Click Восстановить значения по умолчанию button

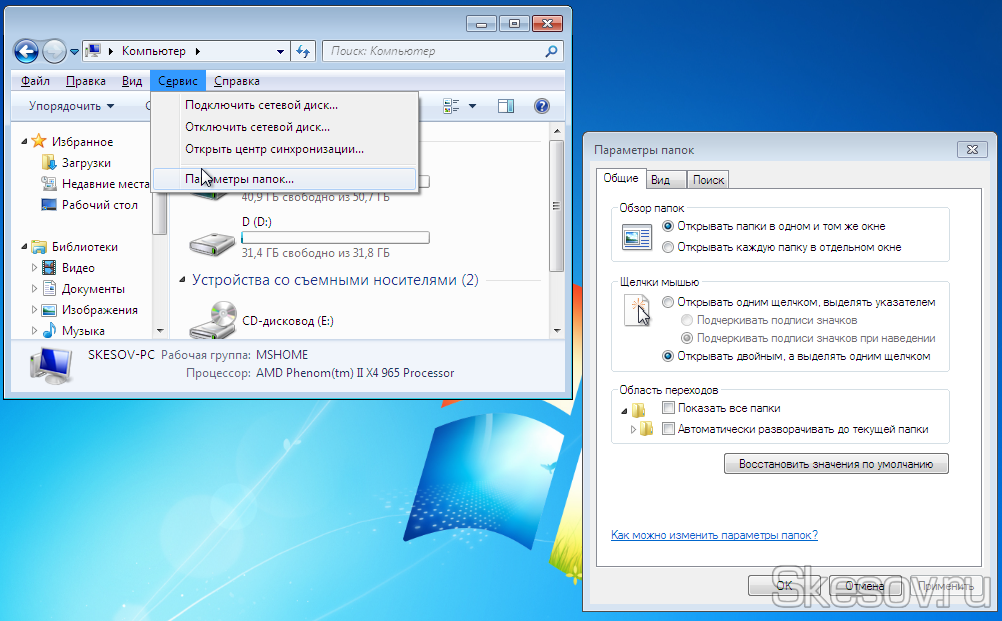[835, 464]
